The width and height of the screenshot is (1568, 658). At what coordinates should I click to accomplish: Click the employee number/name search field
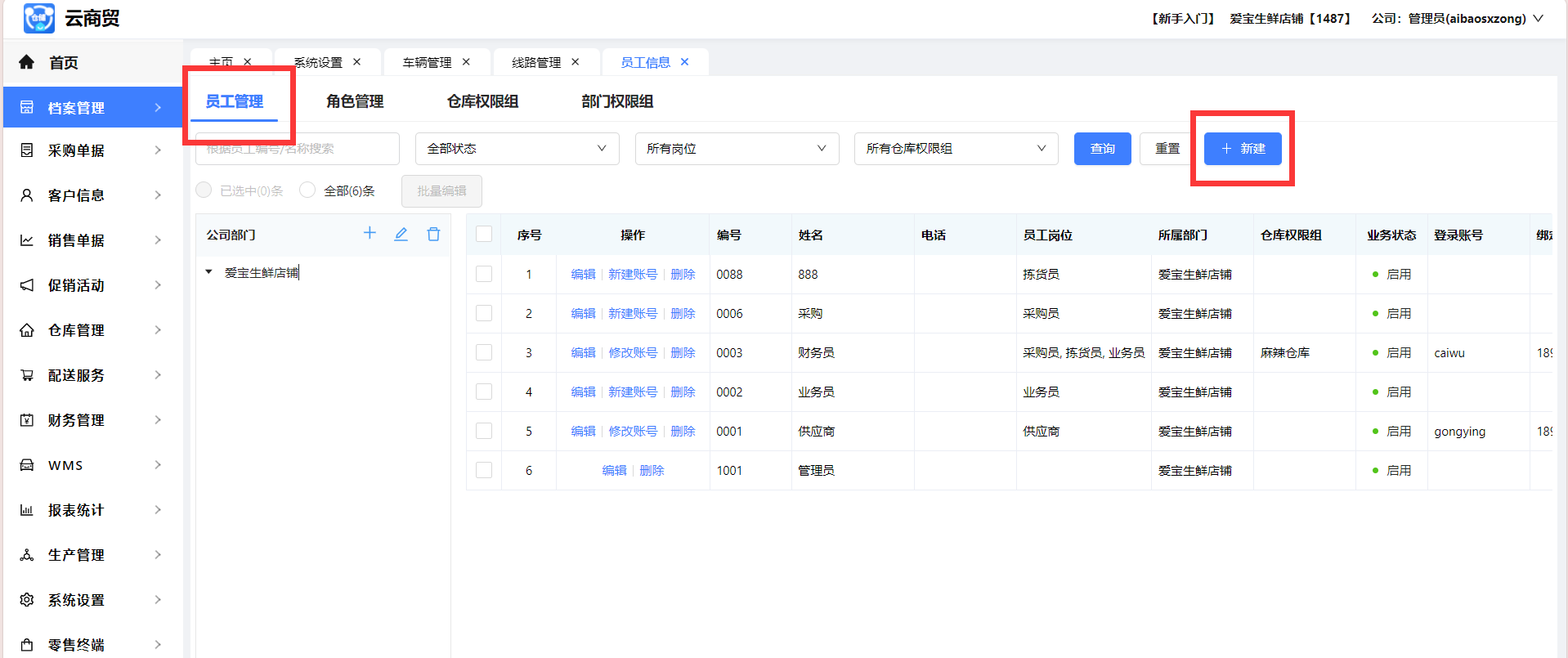298,149
